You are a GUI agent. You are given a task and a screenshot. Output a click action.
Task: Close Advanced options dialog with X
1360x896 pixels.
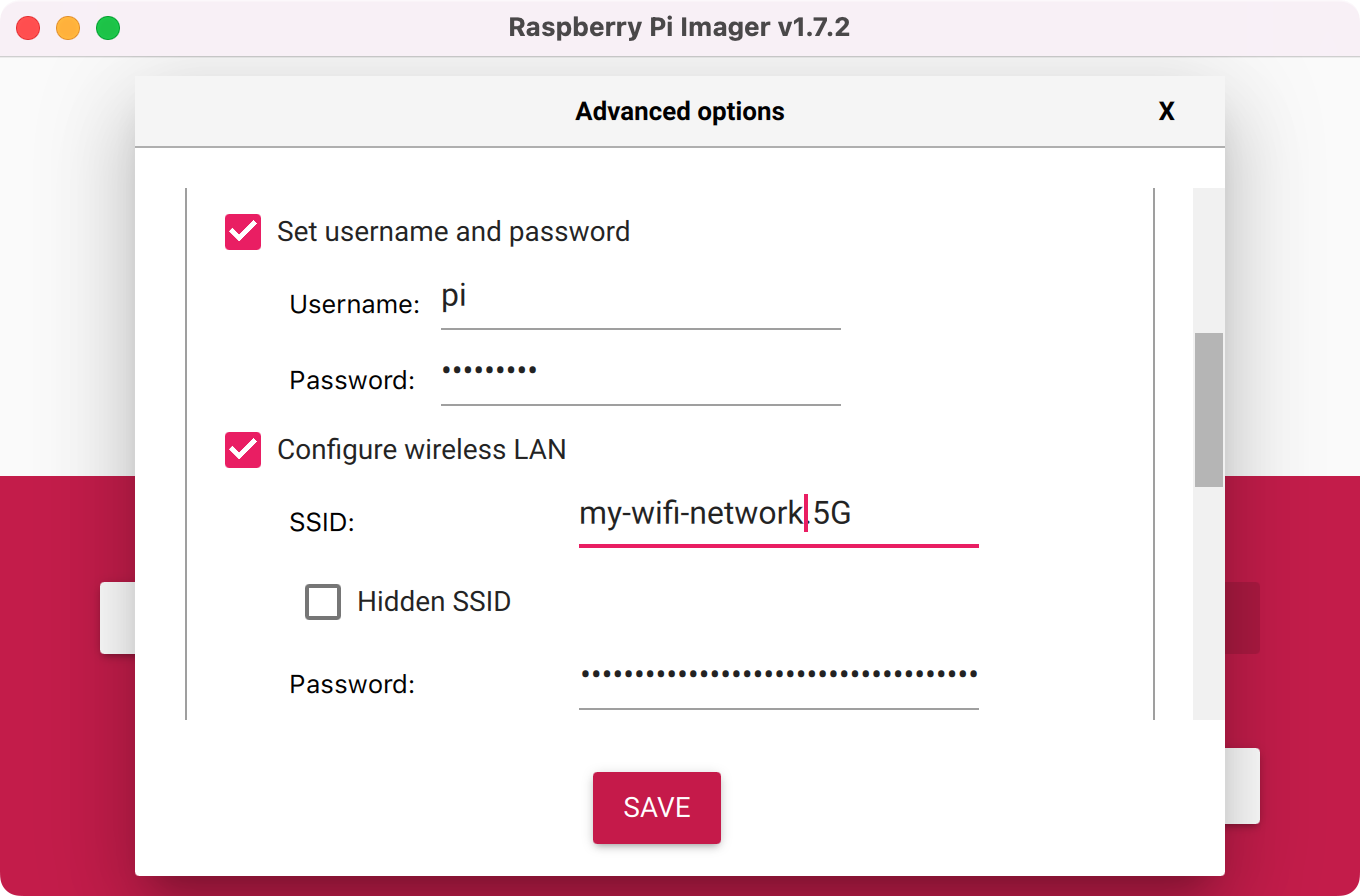(x=1166, y=112)
